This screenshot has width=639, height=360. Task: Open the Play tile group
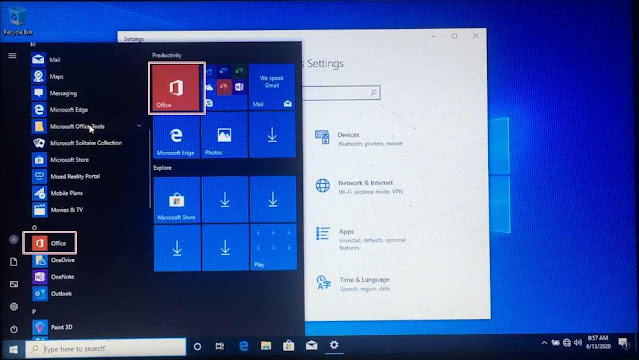pos(273,247)
